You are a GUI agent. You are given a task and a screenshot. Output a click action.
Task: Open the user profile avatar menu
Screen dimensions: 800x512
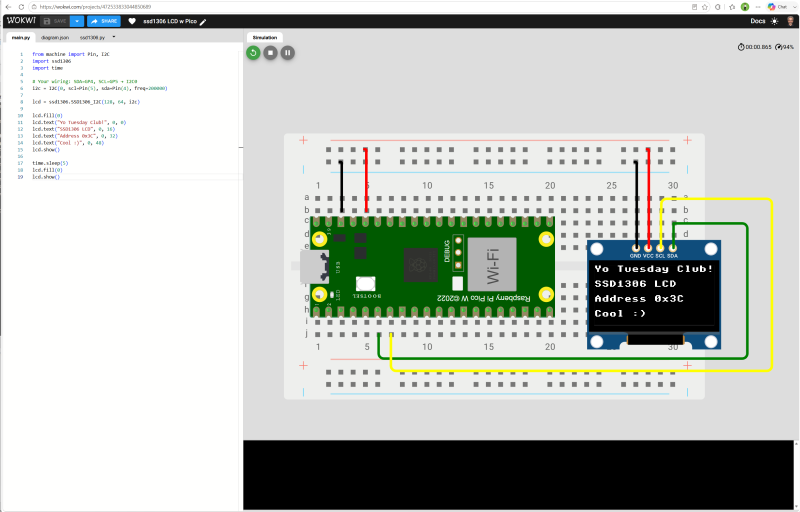click(x=790, y=21)
